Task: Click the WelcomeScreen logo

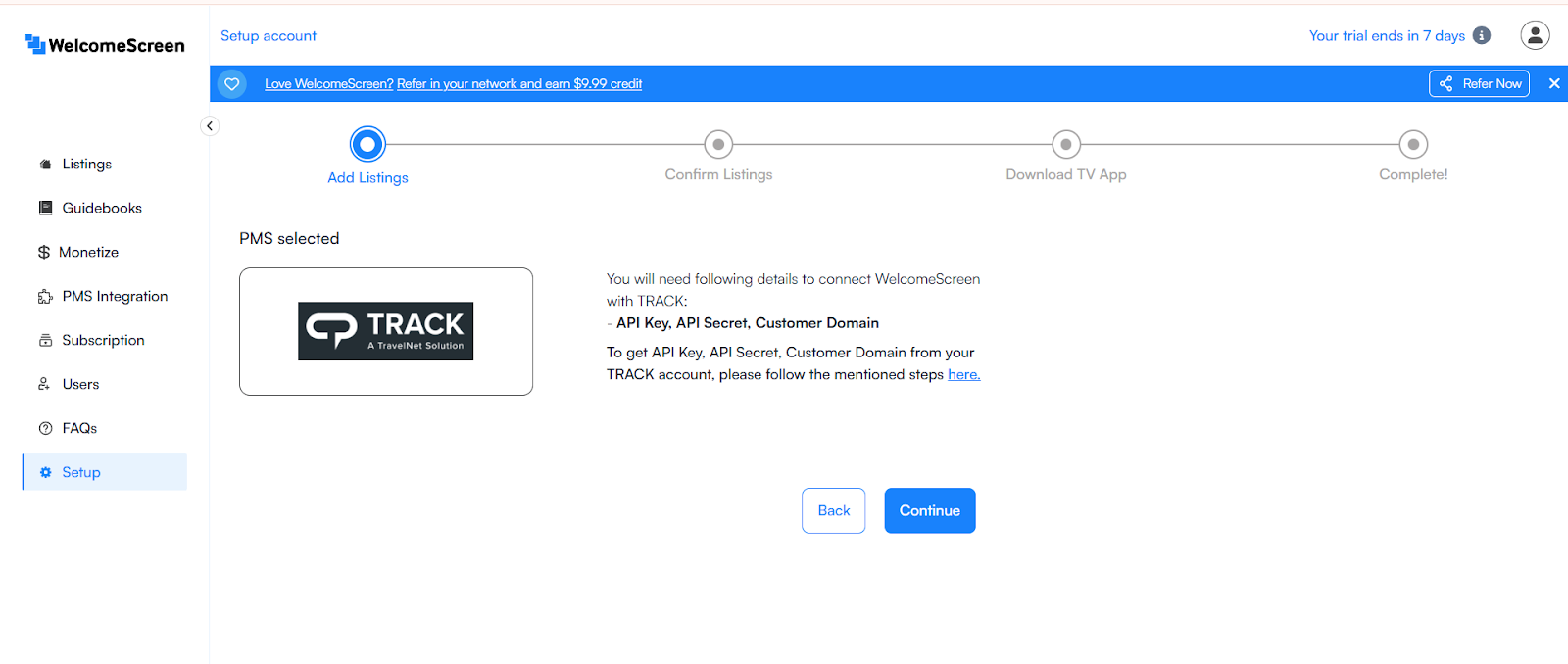Action: click(105, 45)
